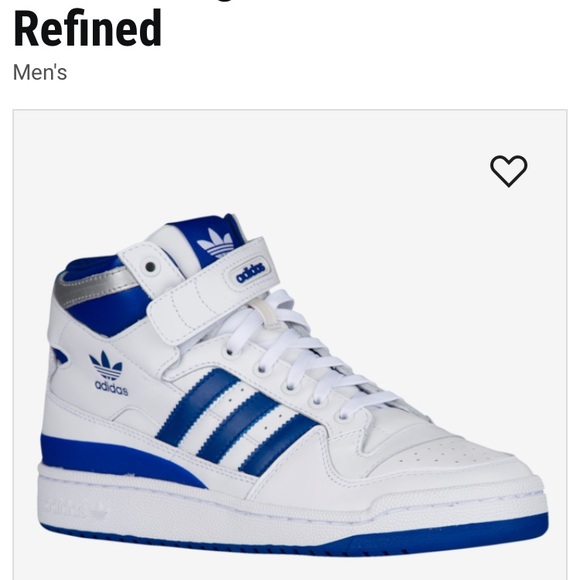580x580 pixels.
Task: Click the adidas badge on ankle strap
Action: (251, 273)
